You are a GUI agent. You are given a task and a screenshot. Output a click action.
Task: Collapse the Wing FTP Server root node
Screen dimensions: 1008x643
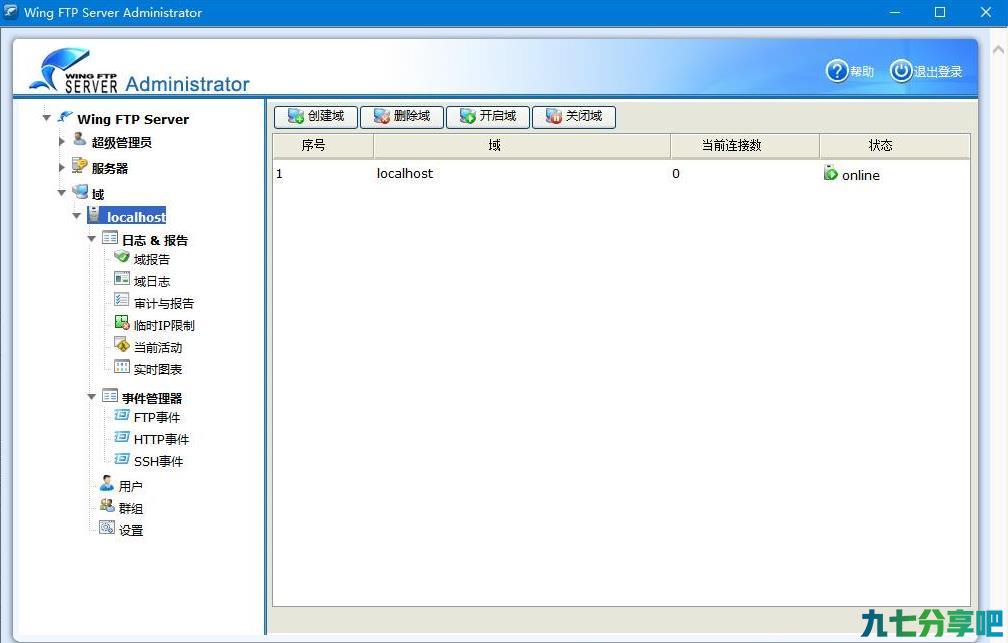point(46,118)
